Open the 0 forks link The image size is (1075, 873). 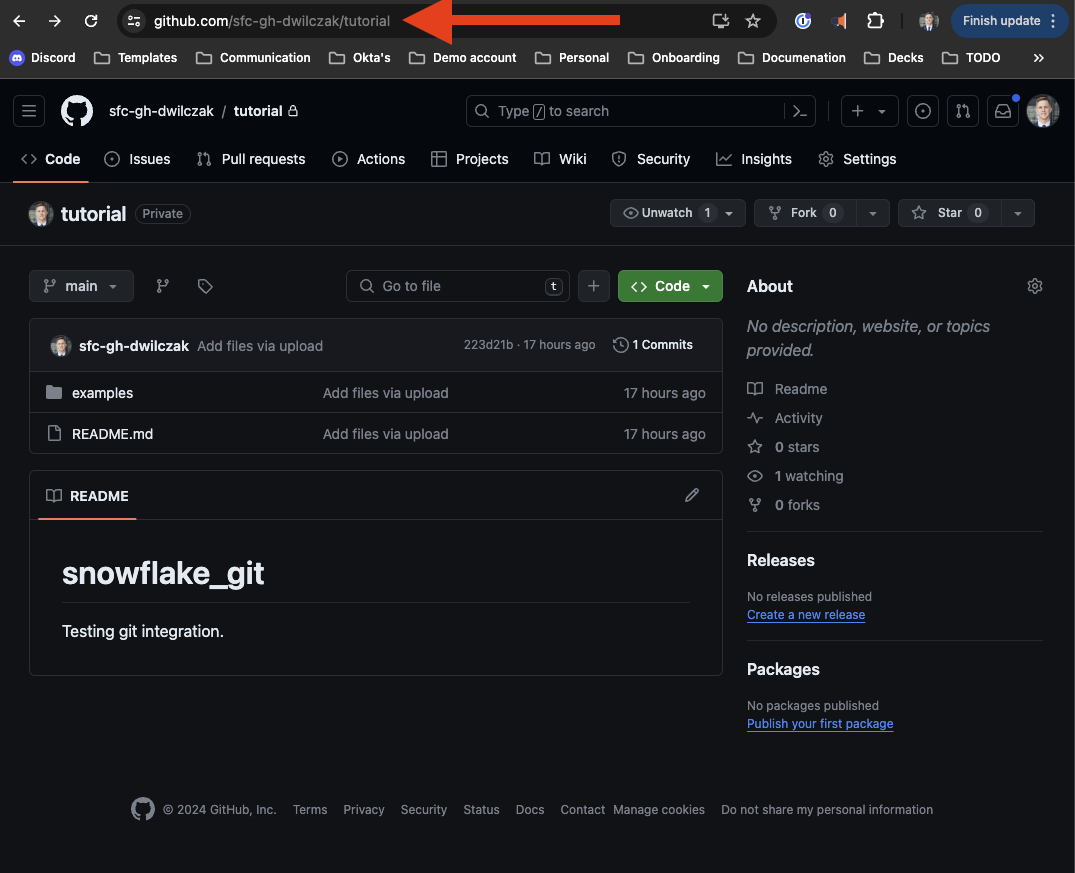[784, 505]
